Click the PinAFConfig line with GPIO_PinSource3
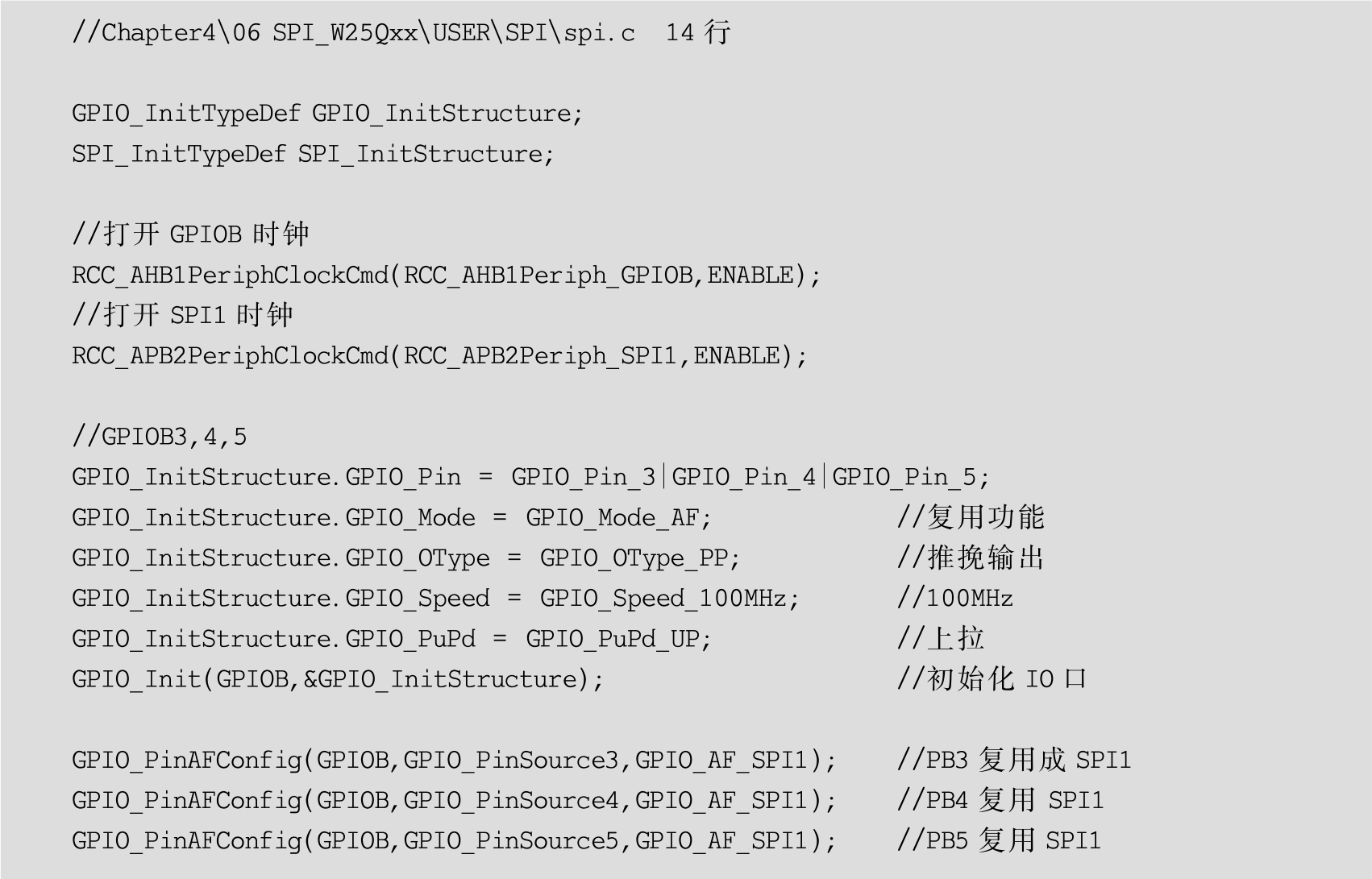This screenshot has width=1372, height=879. tap(454, 760)
